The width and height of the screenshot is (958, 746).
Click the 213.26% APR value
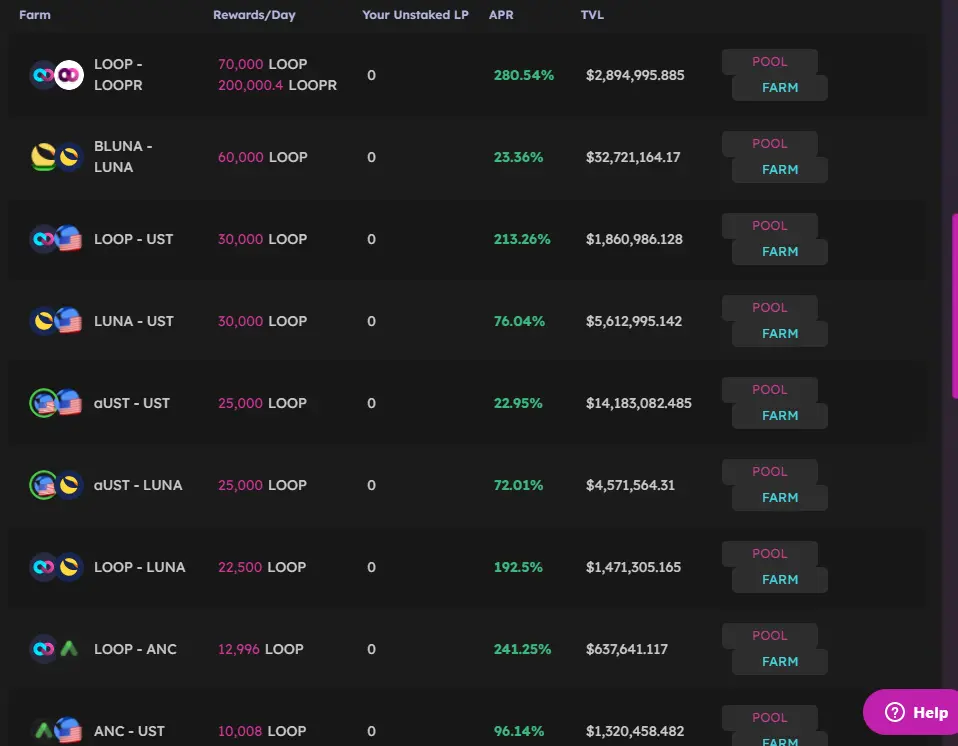point(522,239)
